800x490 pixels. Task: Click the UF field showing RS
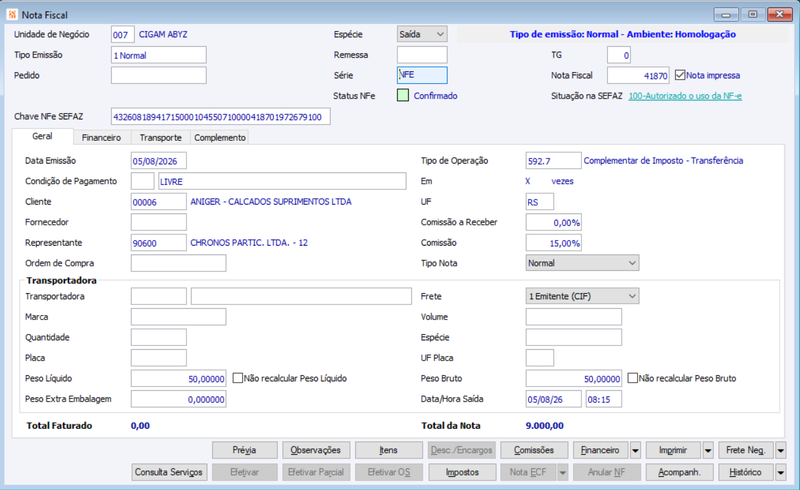[x=540, y=202]
